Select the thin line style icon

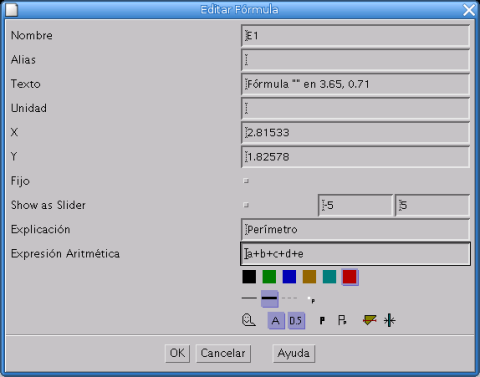pyautogui.click(x=249, y=298)
